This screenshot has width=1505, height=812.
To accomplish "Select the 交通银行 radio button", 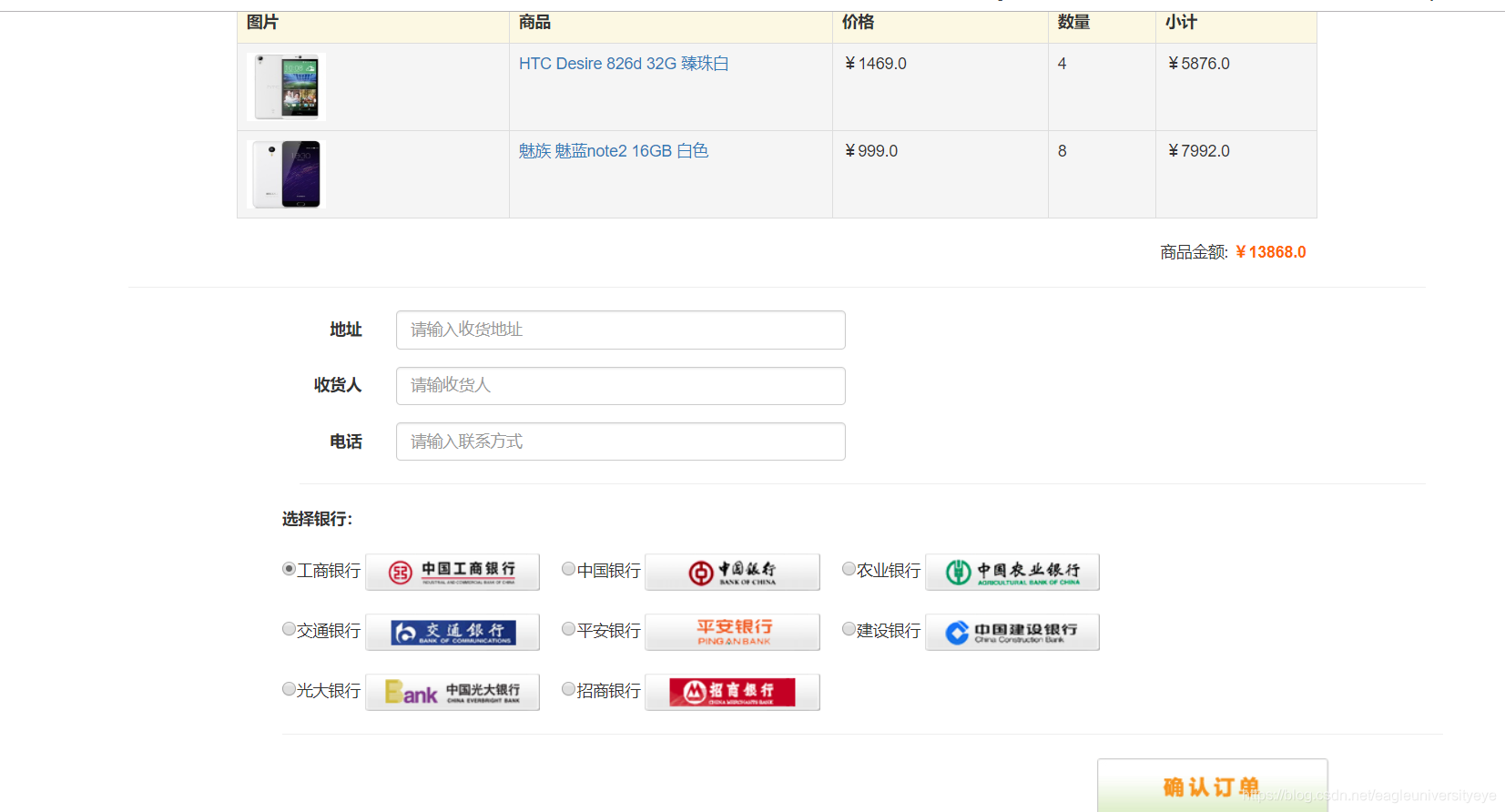I will coord(289,629).
